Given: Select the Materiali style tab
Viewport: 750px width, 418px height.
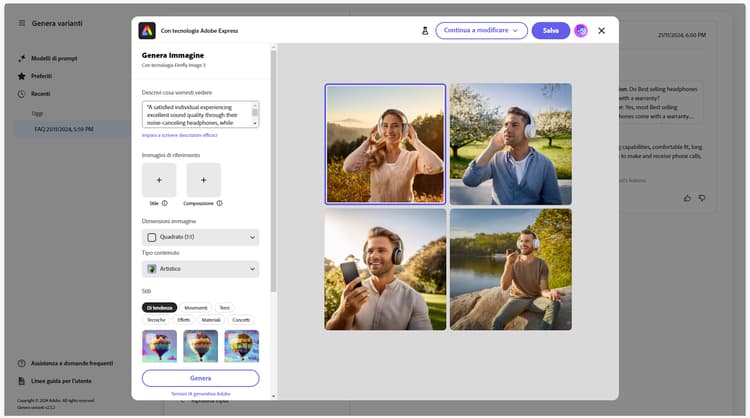Looking at the screenshot, I should click(x=211, y=320).
